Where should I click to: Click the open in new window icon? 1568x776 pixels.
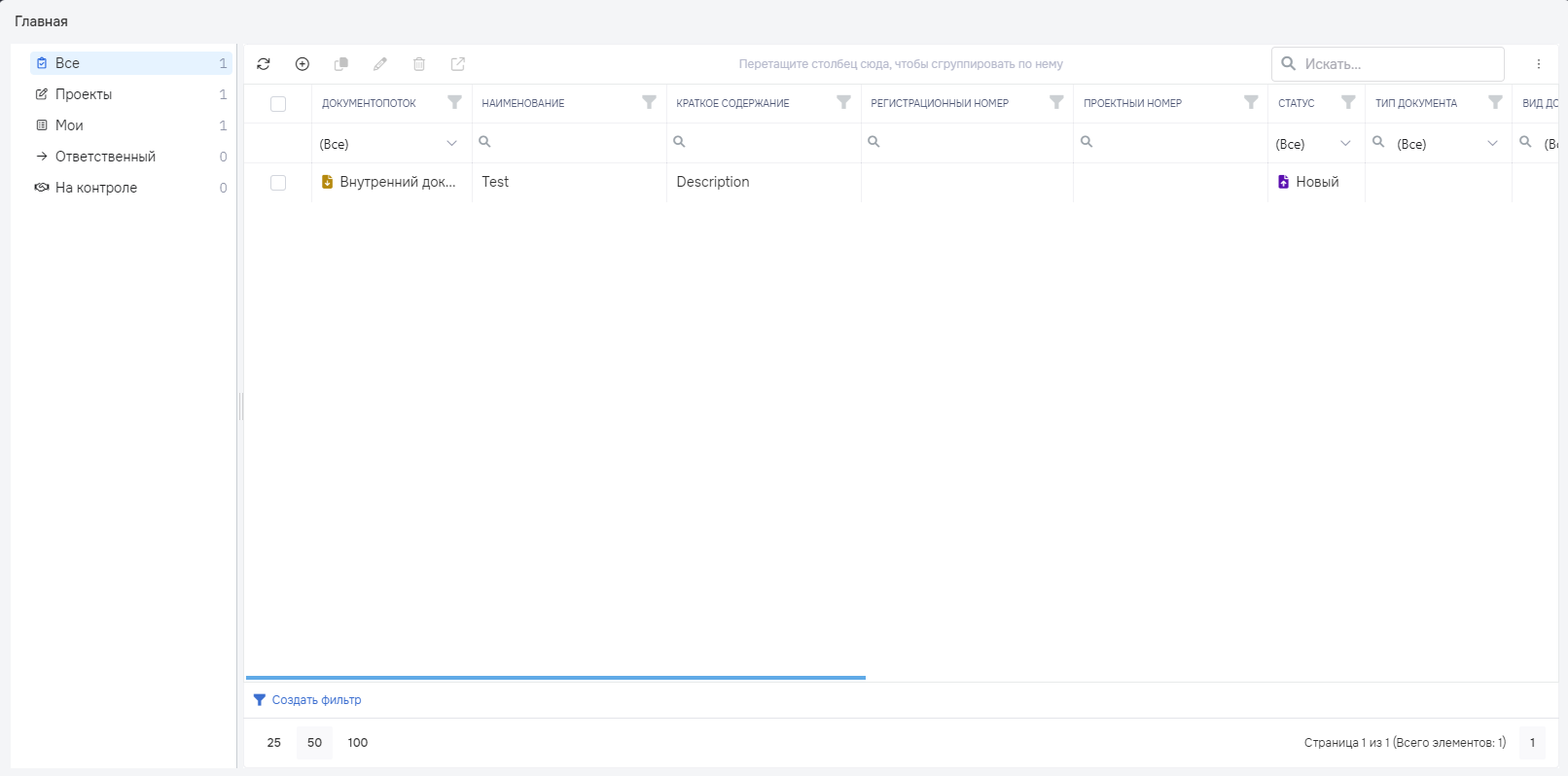coord(458,64)
